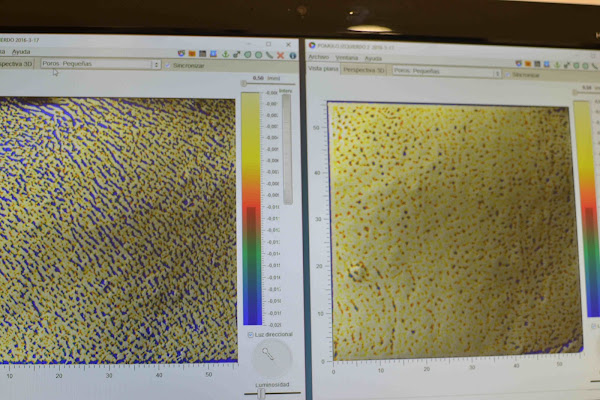Click the green anchor icon in right window

[x=557, y=65]
